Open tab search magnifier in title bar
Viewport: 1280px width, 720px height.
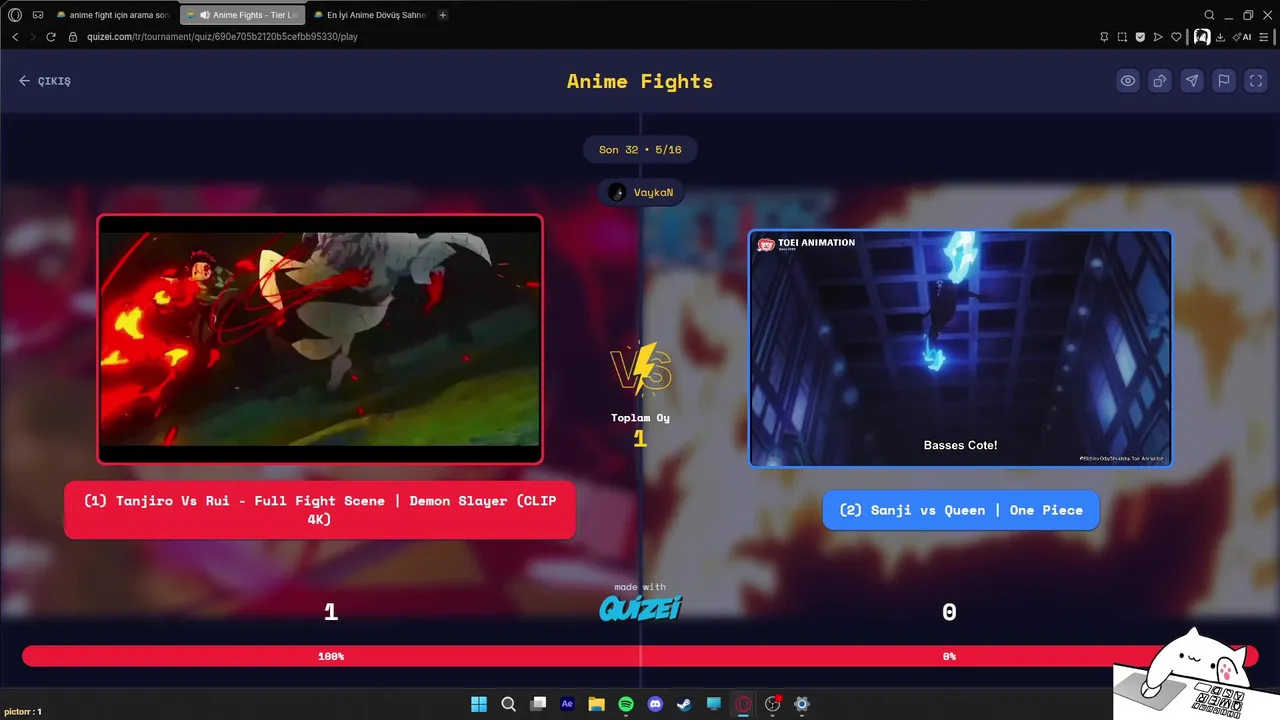[1209, 15]
